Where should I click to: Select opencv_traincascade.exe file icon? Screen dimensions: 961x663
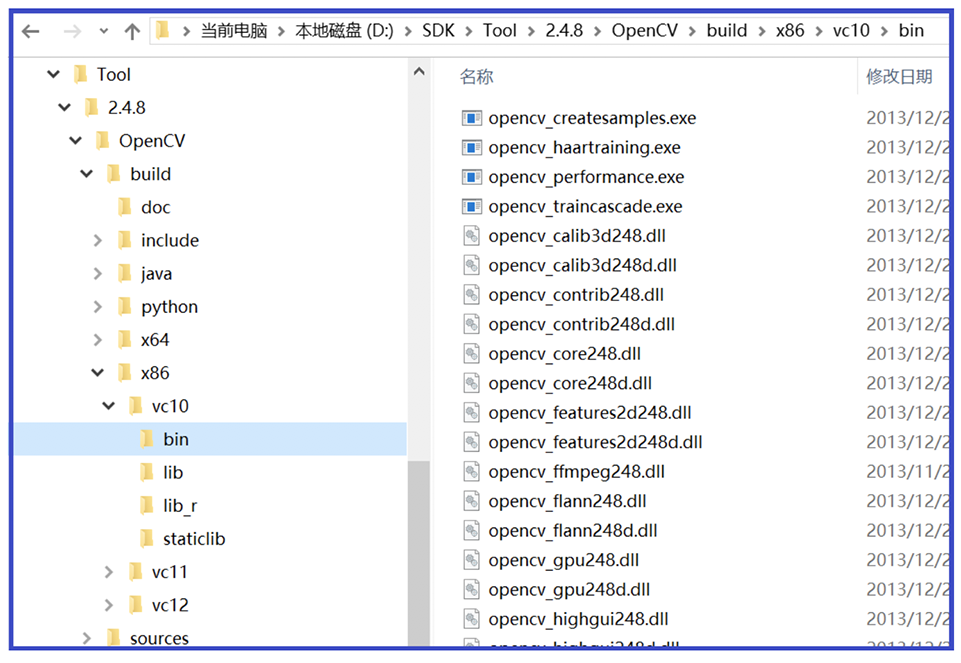(x=471, y=206)
